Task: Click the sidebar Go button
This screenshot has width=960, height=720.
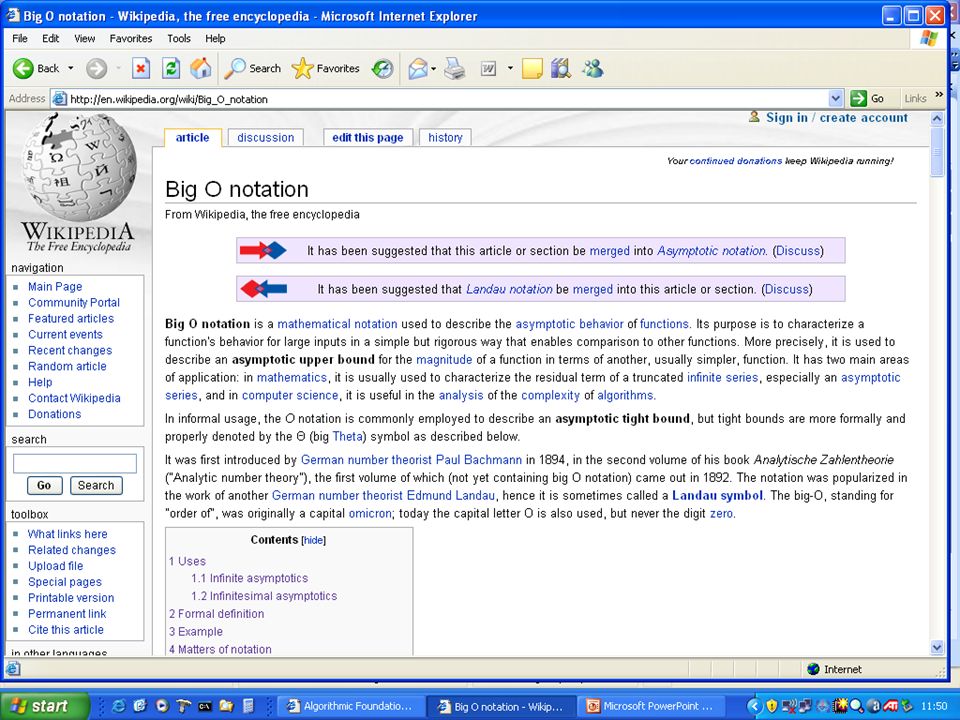Action: 44,486
